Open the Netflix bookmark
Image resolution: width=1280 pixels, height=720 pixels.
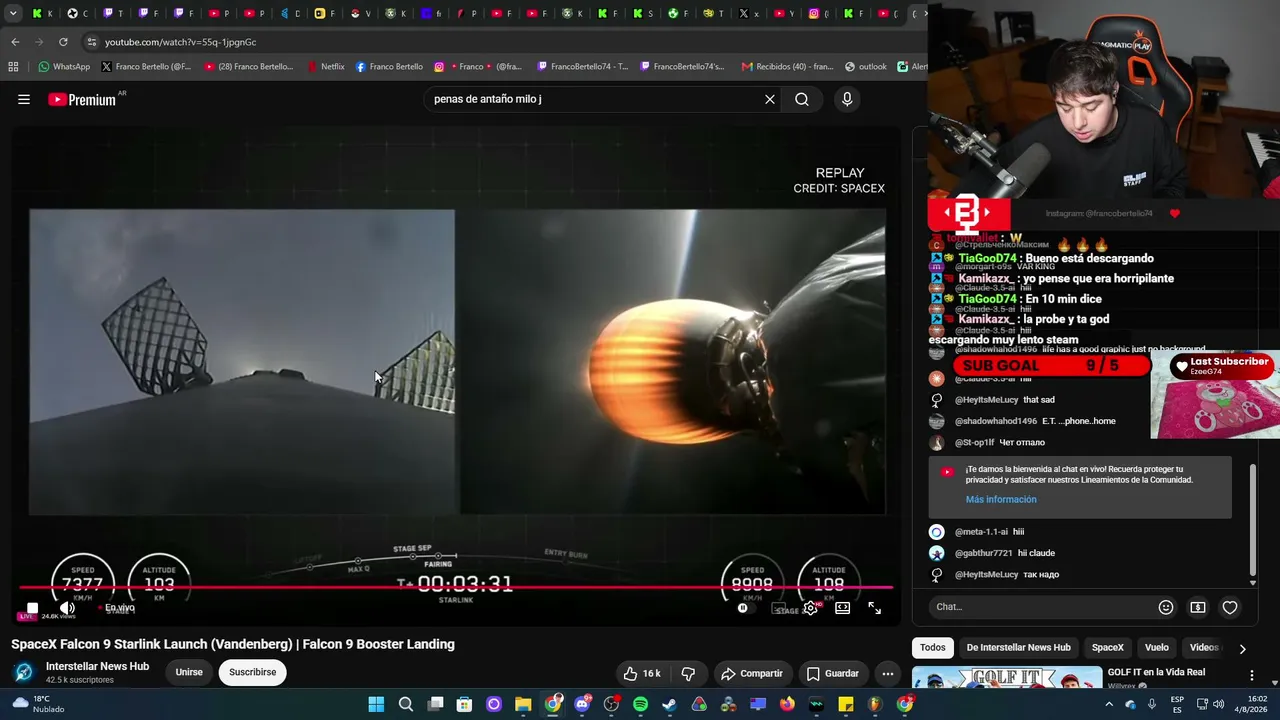coord(325,67)
